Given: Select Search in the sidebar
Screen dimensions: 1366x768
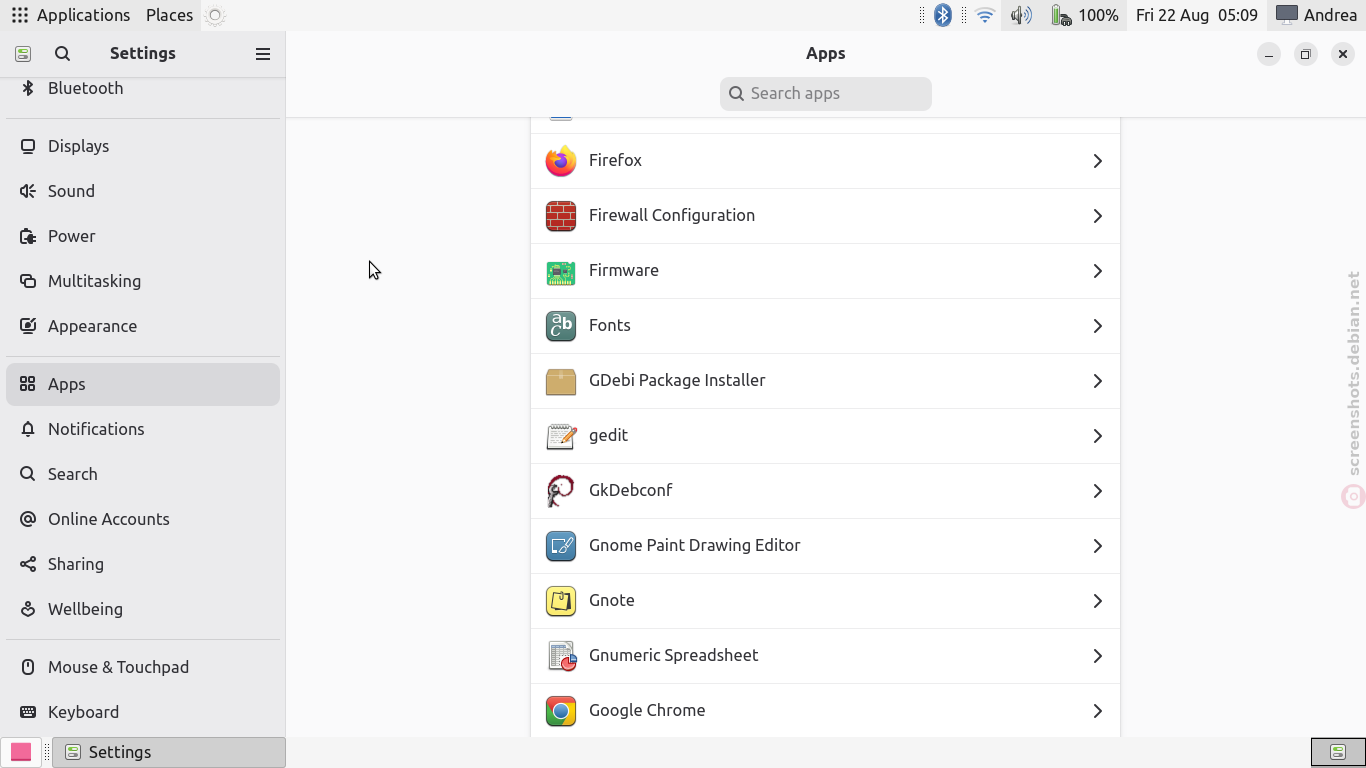Looking at the screenshot, I should (x=143, y=474).
